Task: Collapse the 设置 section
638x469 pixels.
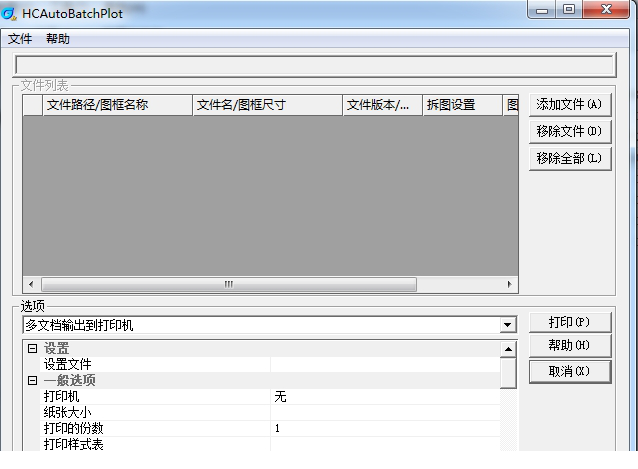Action: (x=33, y=349)
